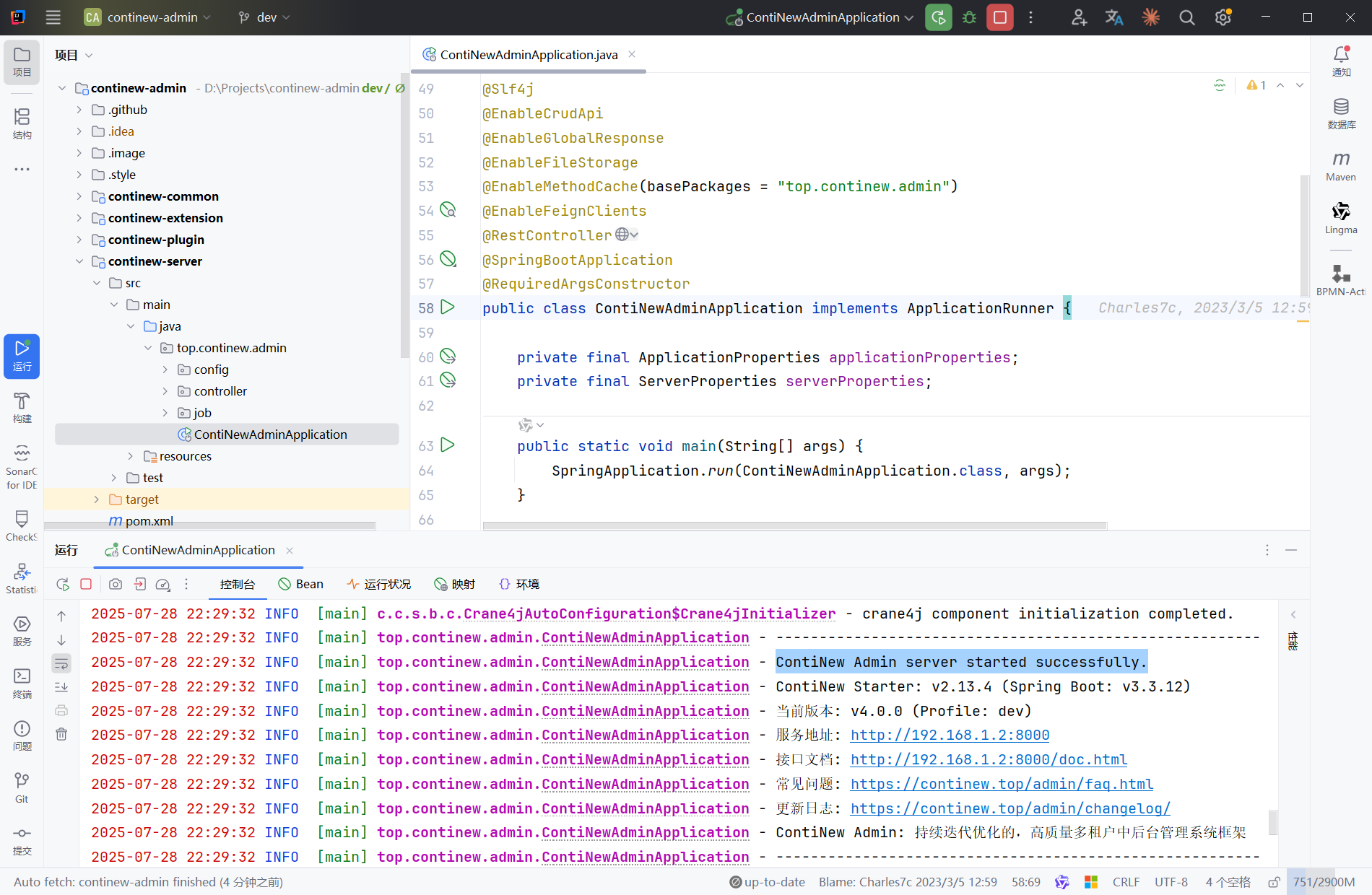Open link http://192.168.1.2:8000

coord(950,735)
